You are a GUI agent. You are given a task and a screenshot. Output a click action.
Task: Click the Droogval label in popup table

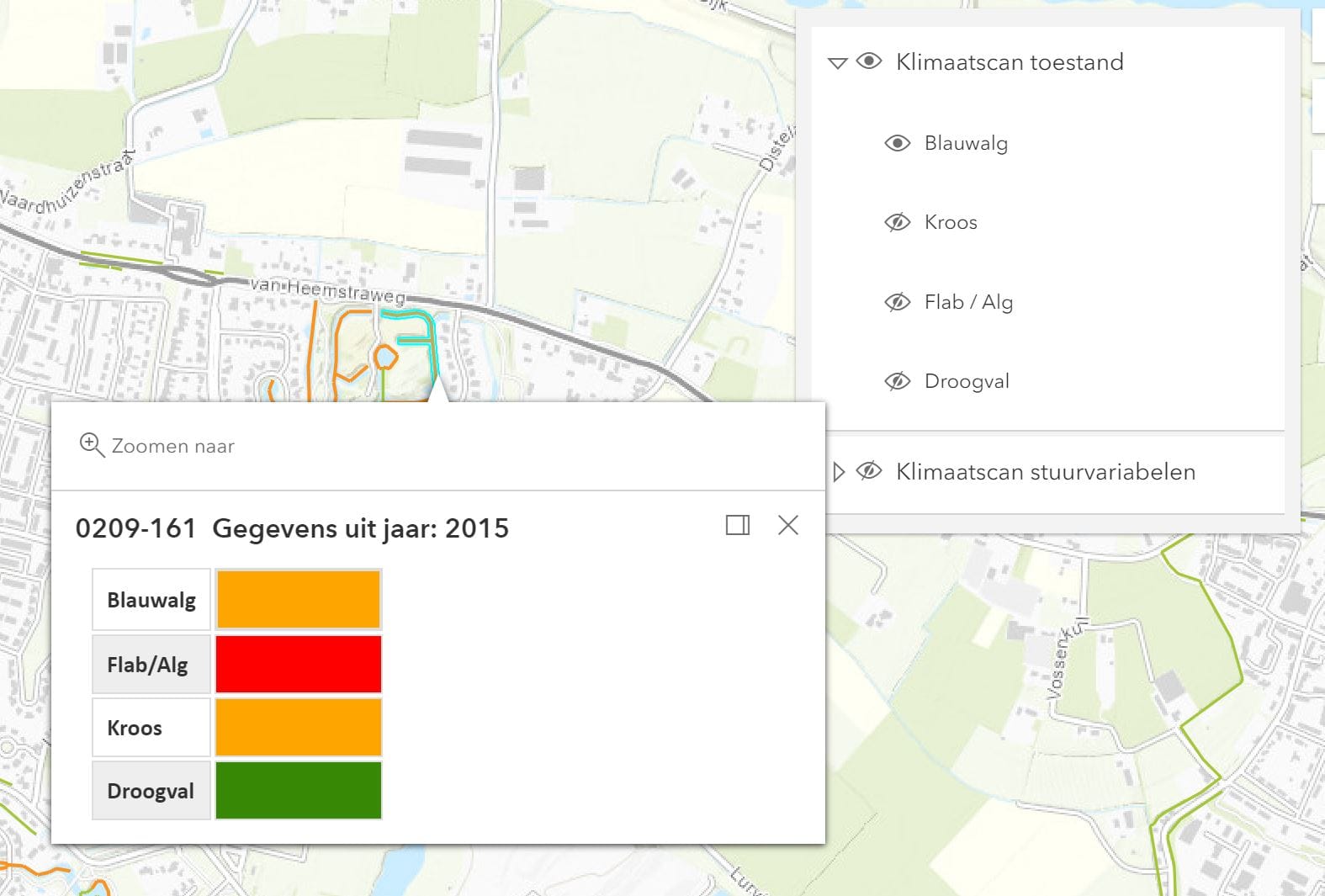[151, 791]
